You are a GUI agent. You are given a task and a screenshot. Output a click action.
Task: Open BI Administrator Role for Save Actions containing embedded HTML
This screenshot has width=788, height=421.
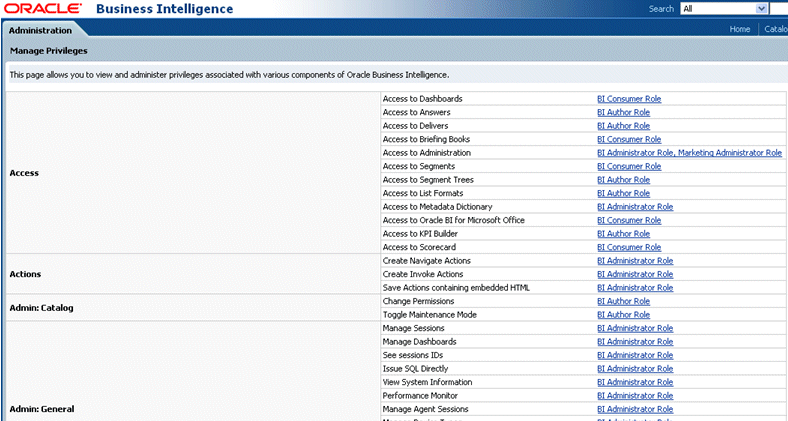635,288
